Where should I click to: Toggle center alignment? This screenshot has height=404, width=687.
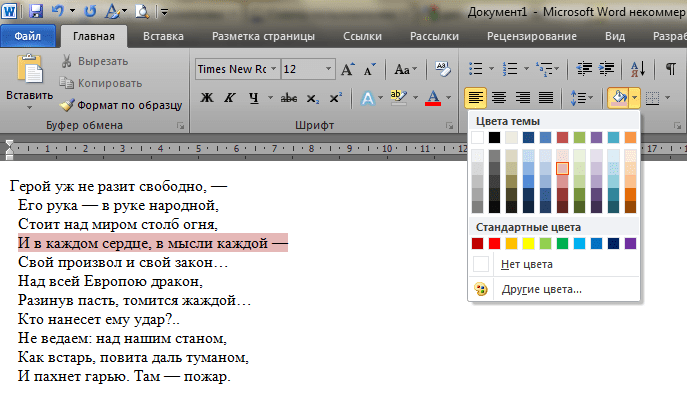pyautogui.click(x=499, y=98)
